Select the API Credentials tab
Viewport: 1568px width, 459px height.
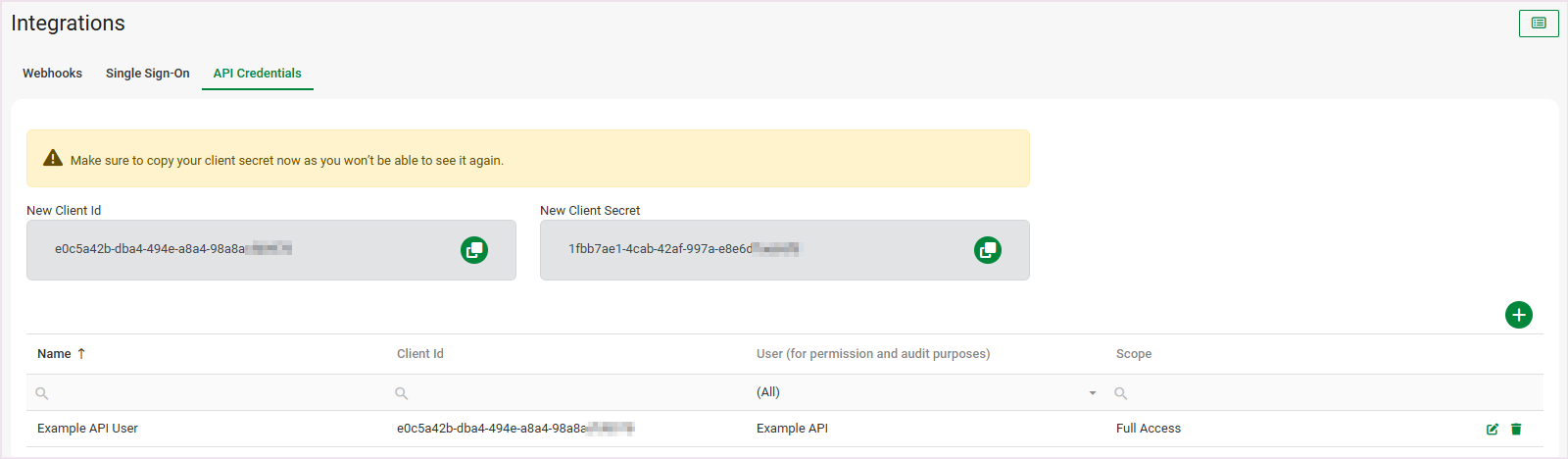257,74
